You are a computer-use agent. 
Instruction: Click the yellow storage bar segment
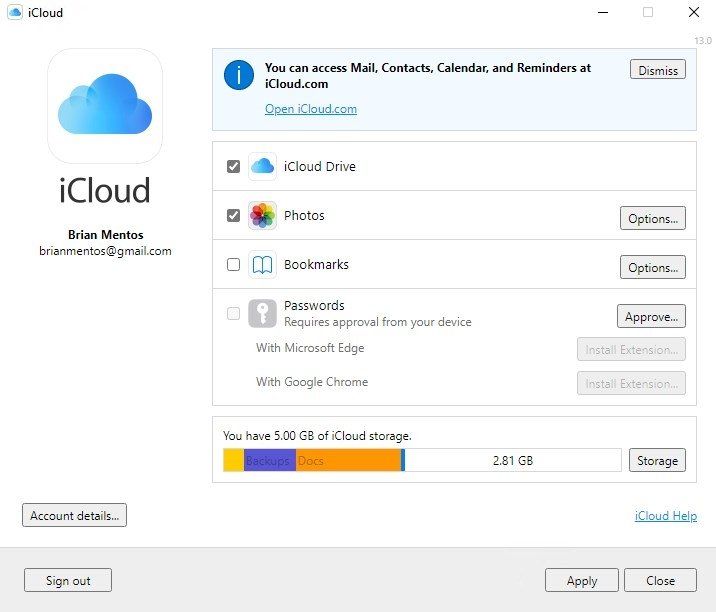(233, 460)
